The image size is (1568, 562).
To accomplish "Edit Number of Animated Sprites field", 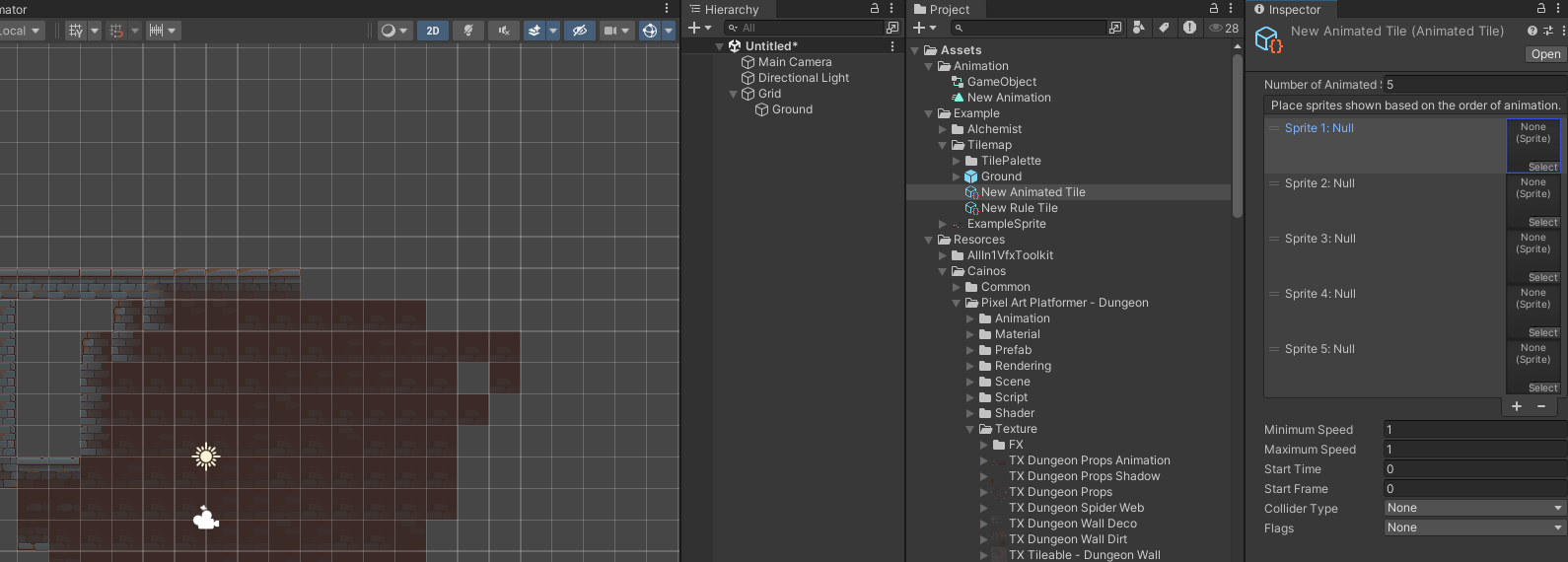I will pyautogui.click(x=1475, y=85).
